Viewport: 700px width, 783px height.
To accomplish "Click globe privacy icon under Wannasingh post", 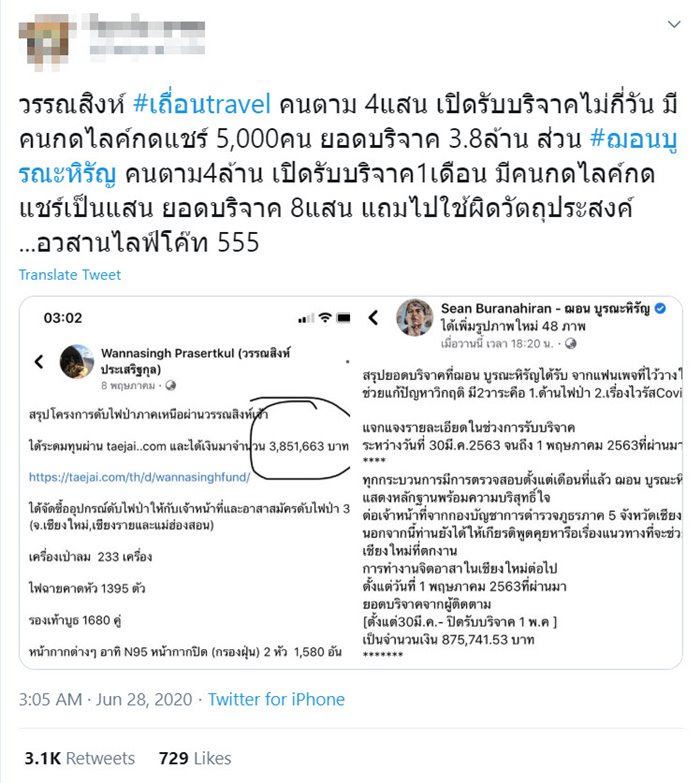I will coord(170,386).
